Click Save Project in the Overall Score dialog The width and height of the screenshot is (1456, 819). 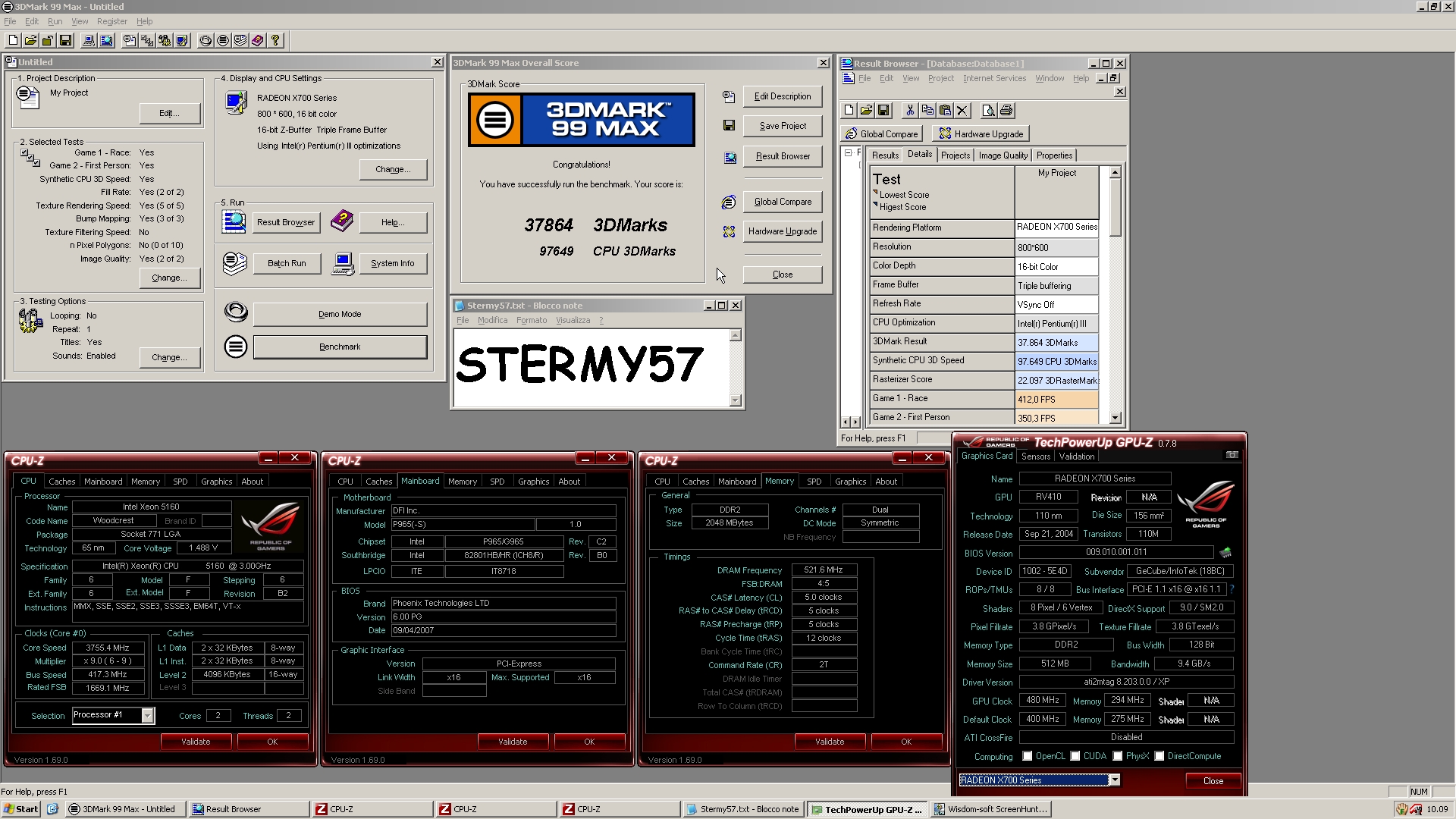(783, 126)
